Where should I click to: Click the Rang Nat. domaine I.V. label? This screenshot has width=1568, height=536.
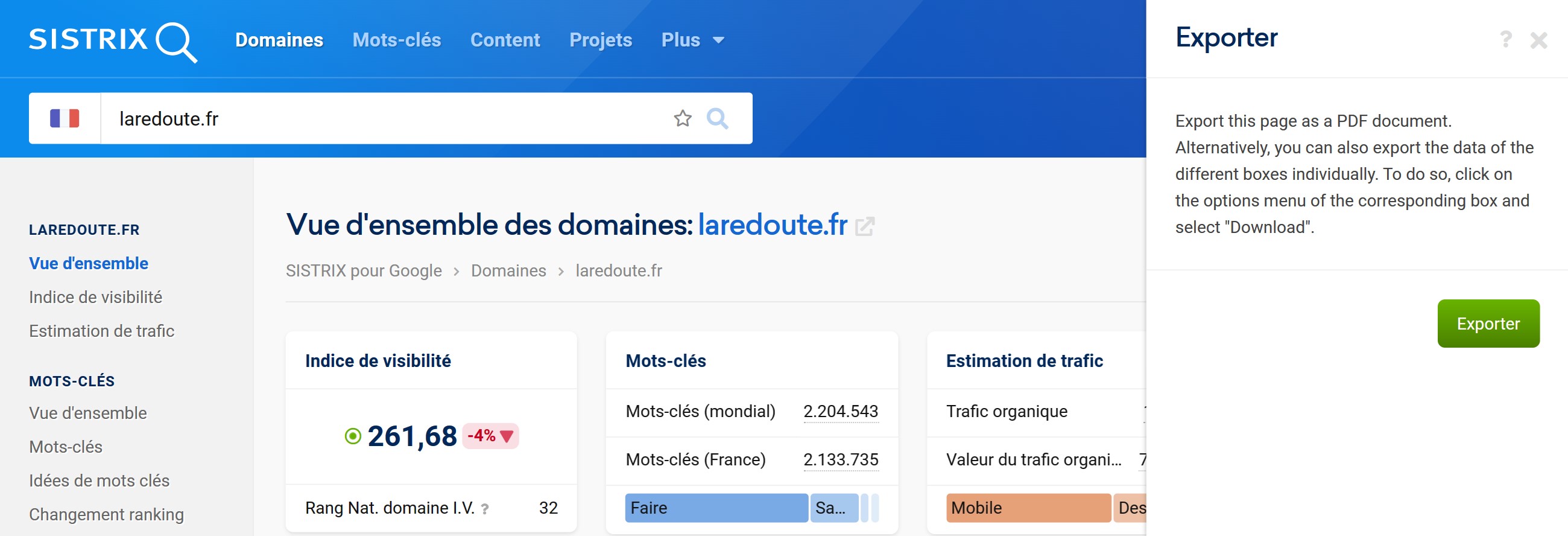click(390, 508)
